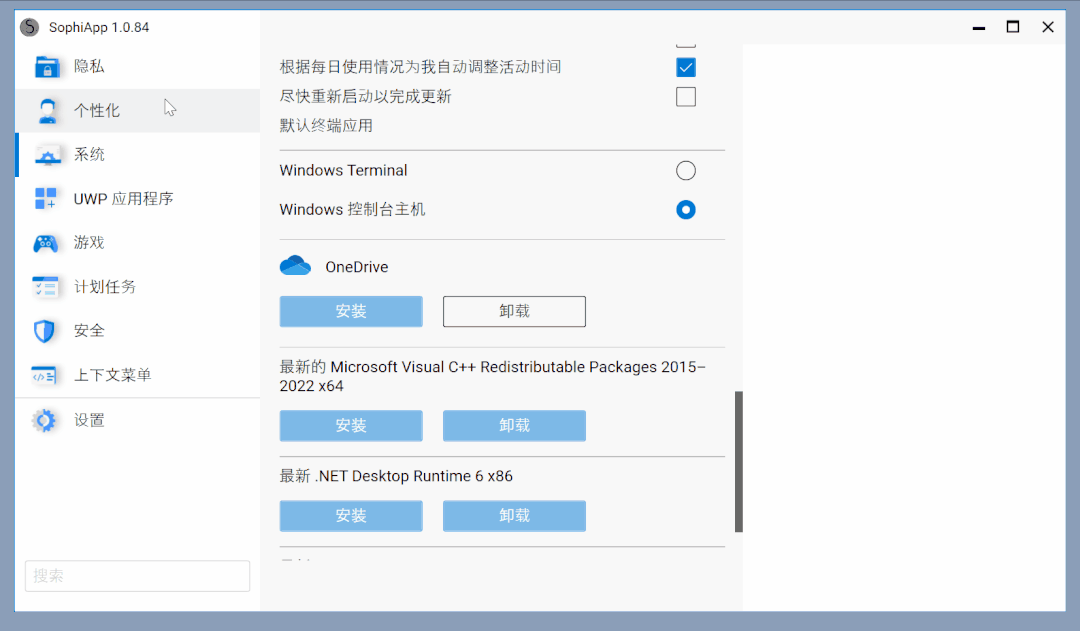This screenshot has width=1080, height=631.
Task: Install .NET Desktop Runtime 6 x86
Action: pos(351,516)
